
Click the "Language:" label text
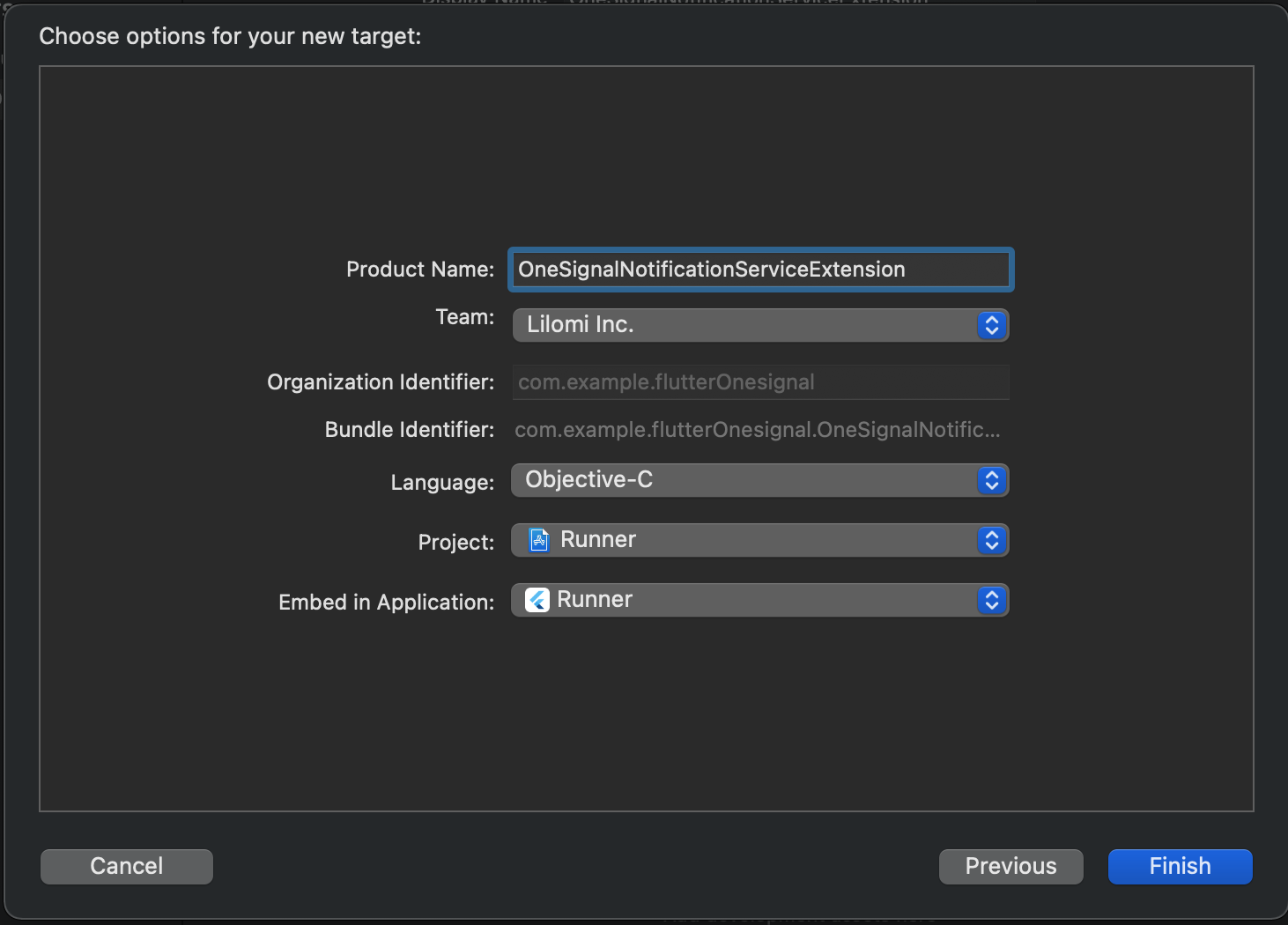(442, 483)
